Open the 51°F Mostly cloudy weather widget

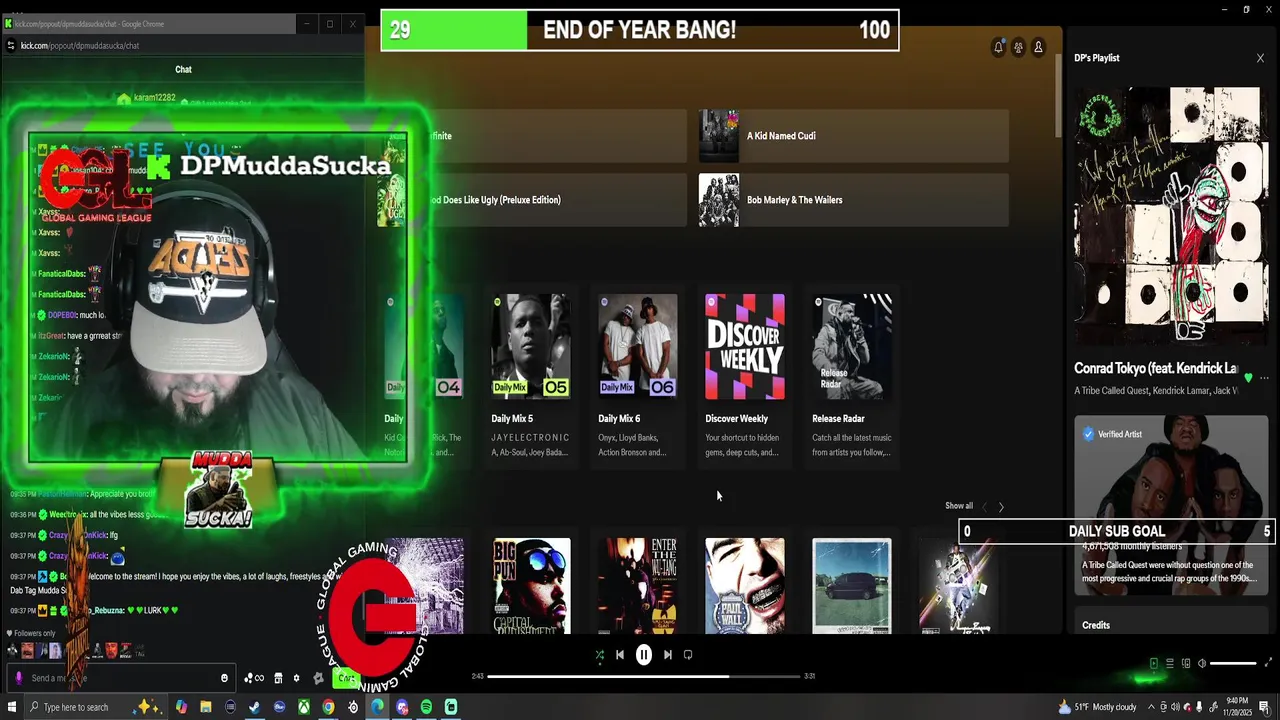click(1098, 707)
